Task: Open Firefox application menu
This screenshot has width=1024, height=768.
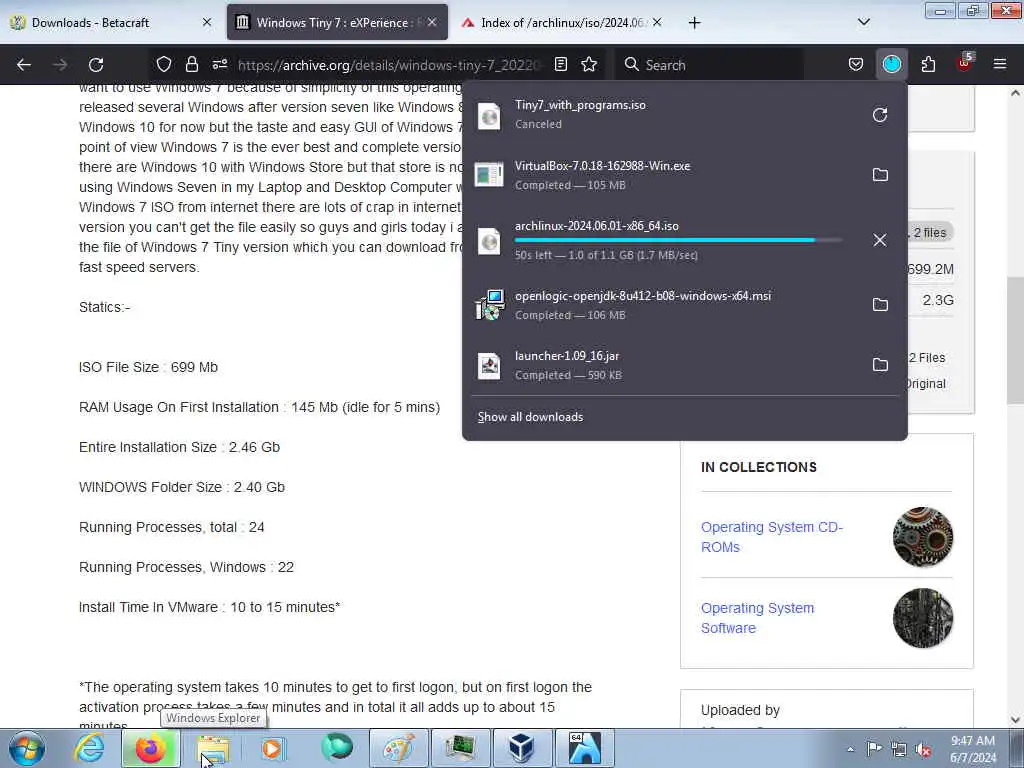Action: pyautogui.click(x=999, y=64)
